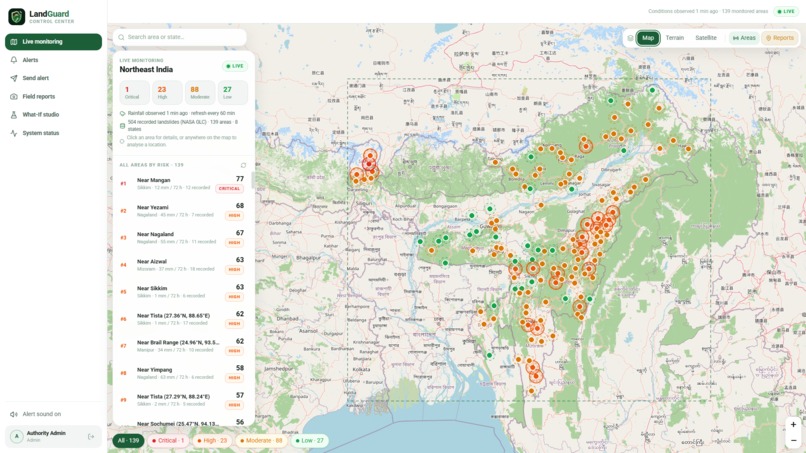Screen dimensions: 806x453
Task: Open Near Aizwal area row
Action: click(x=182, y=265)
